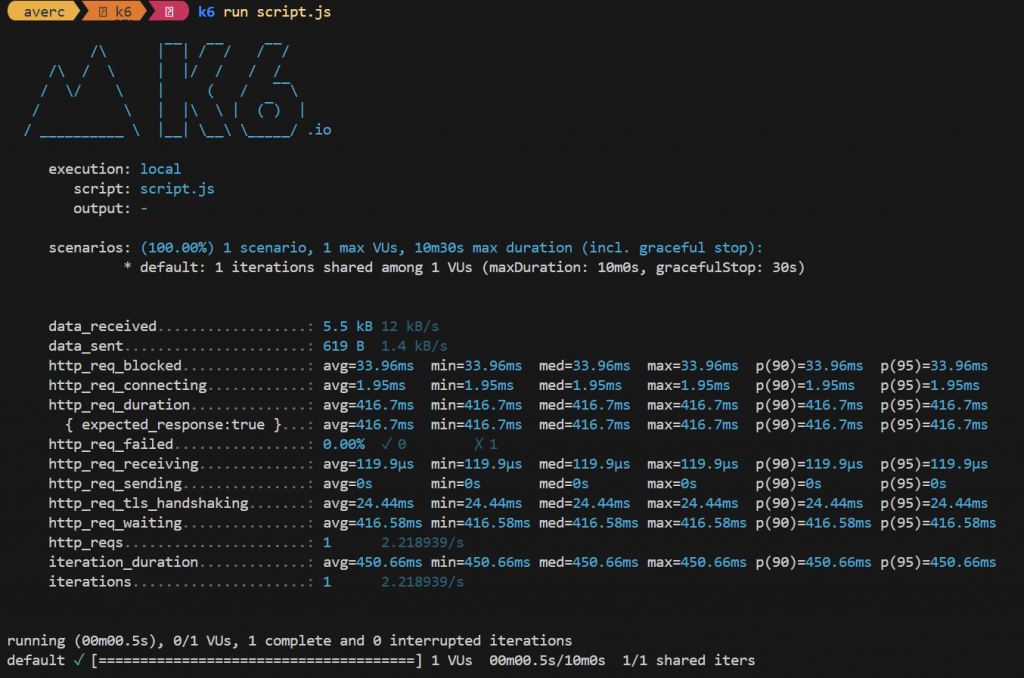Click the checkmark '0' passes count
The image size is (1024, 678).
click(x=394, y=444)
